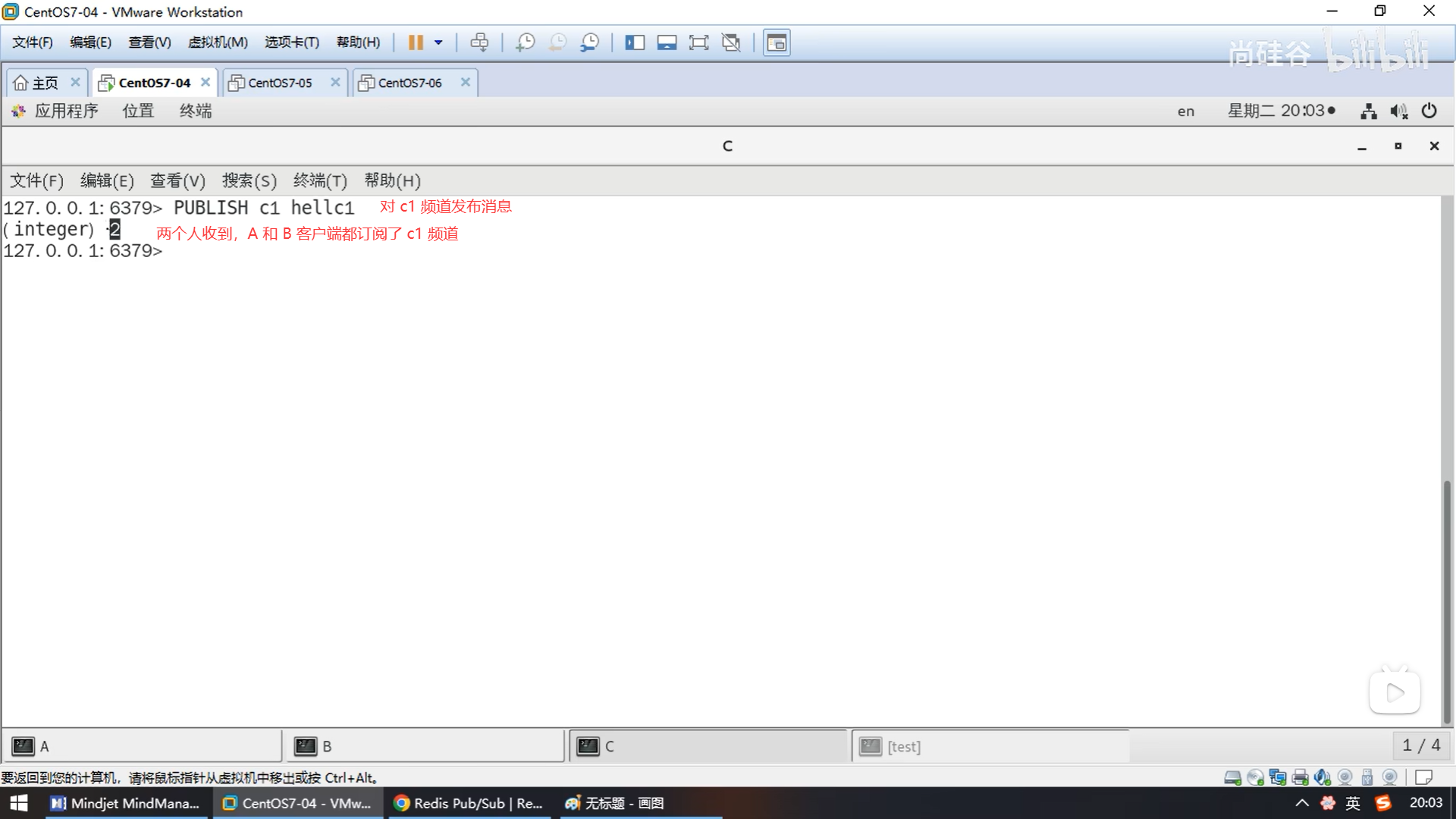1456x819 pixels.
Task: Open the snapshot manager
Action: 589,42
